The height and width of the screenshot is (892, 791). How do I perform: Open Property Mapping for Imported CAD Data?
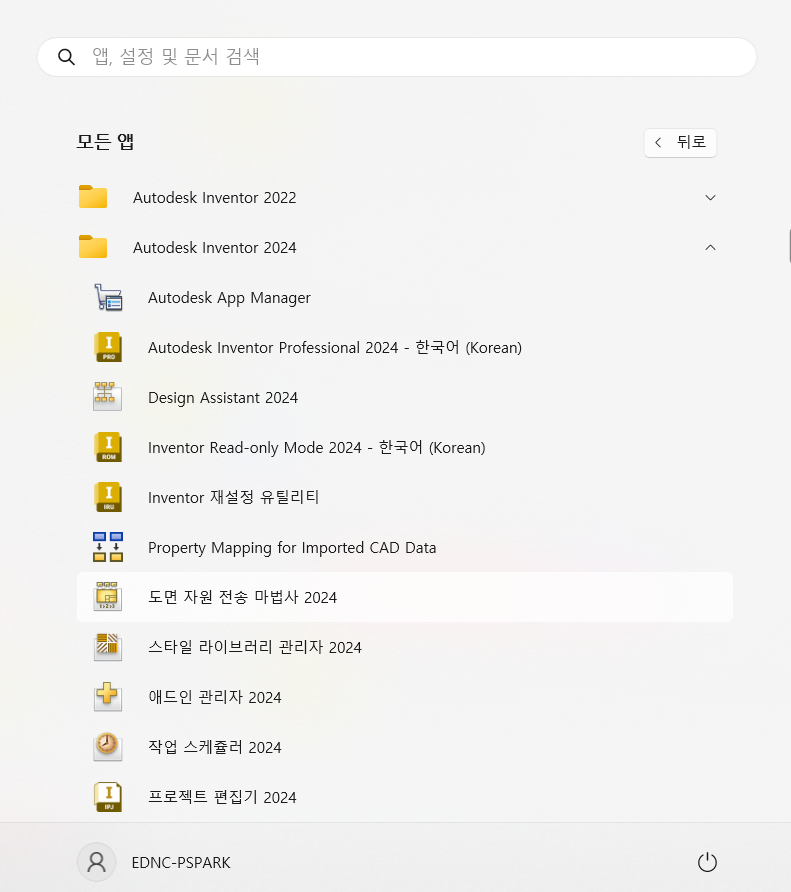point(405,547)
